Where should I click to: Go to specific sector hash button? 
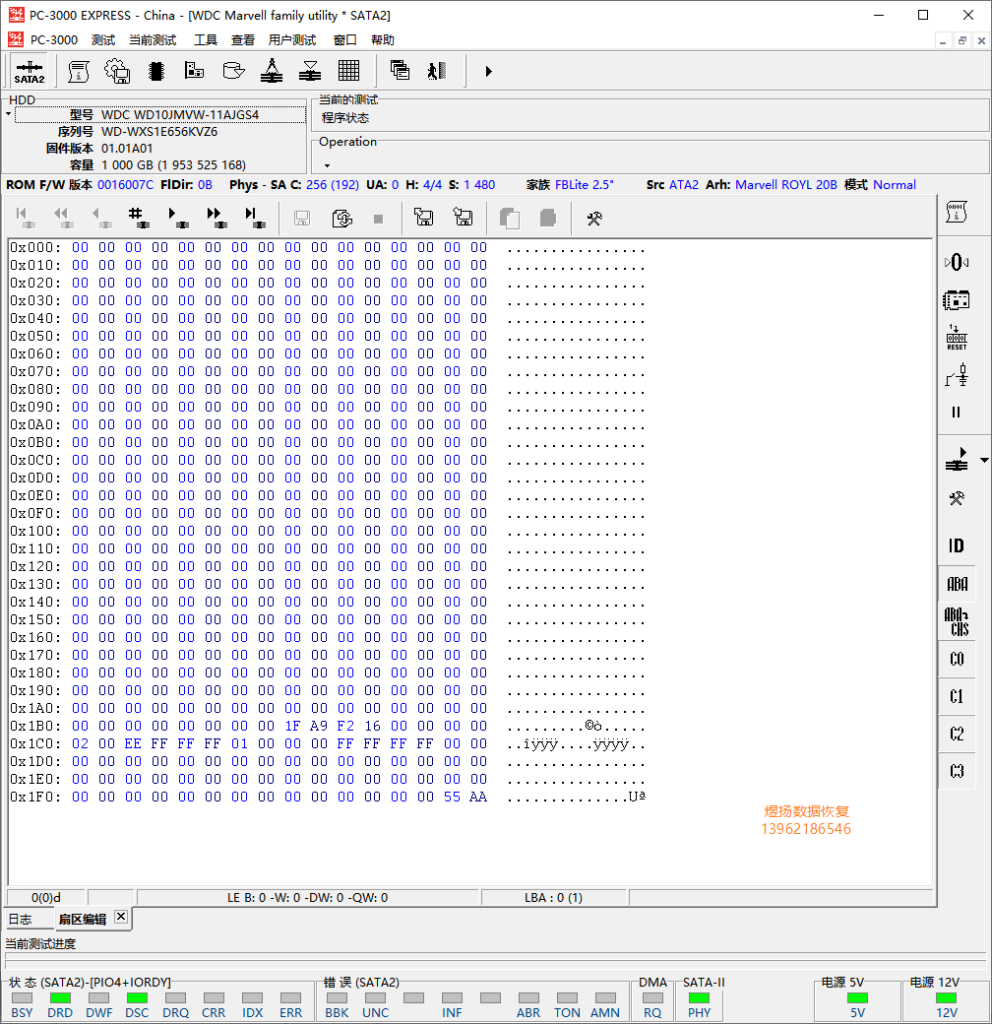pos(137,217)
